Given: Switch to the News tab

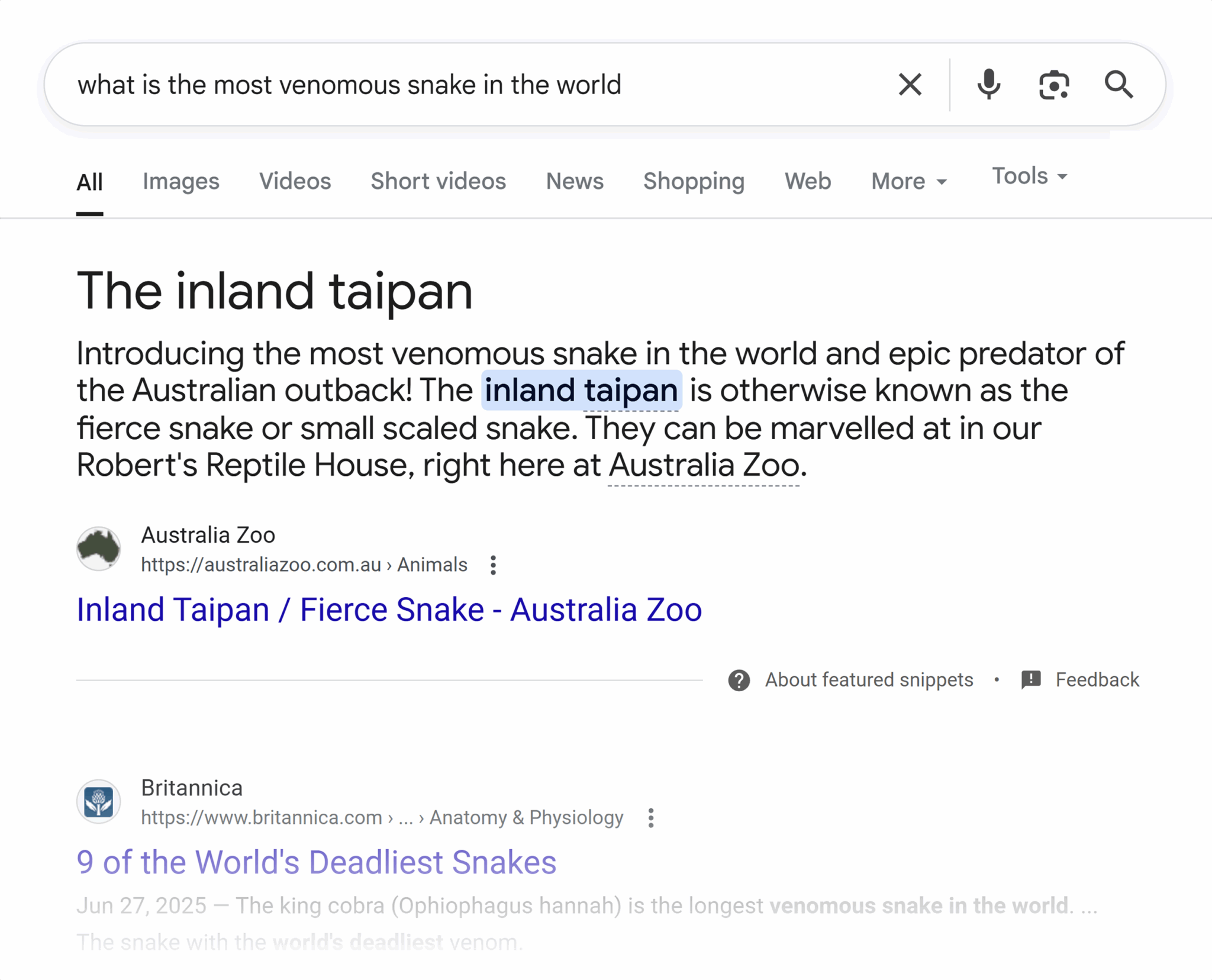Looking at the screenshot, I should click(x=574, y=181).
